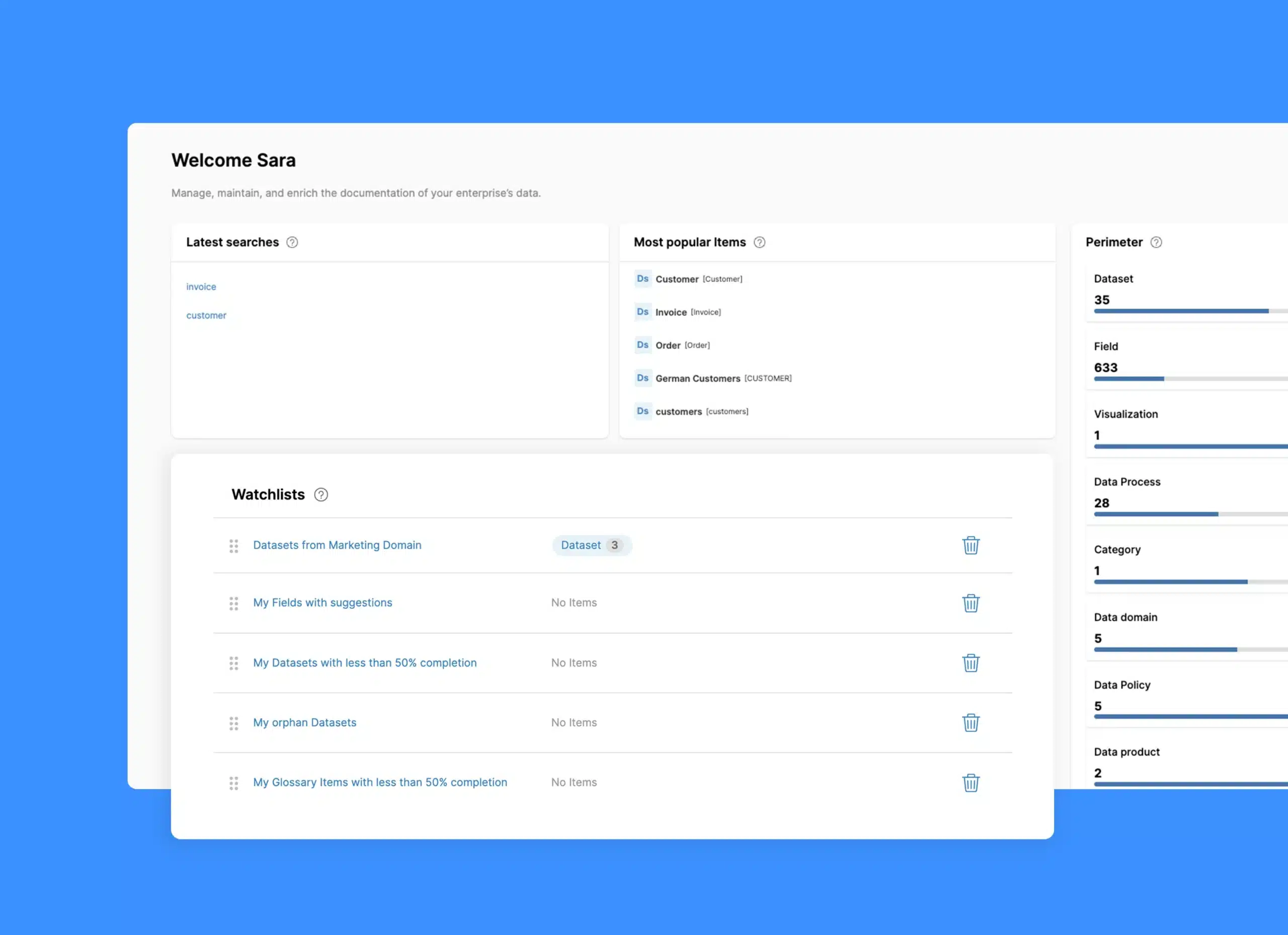Open the Latest searches help icon
The height and width of the screenshot is (935, 1288).
(x=292, y=242)
